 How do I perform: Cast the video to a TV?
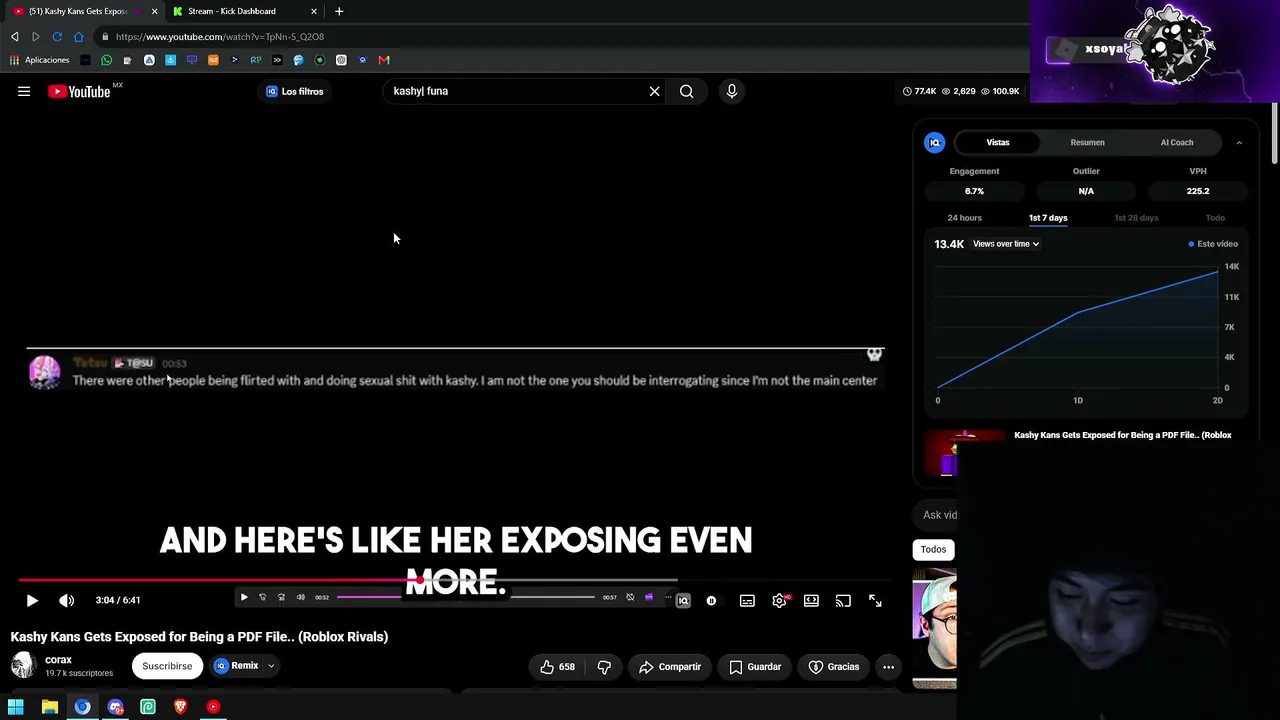pos(843,600)
